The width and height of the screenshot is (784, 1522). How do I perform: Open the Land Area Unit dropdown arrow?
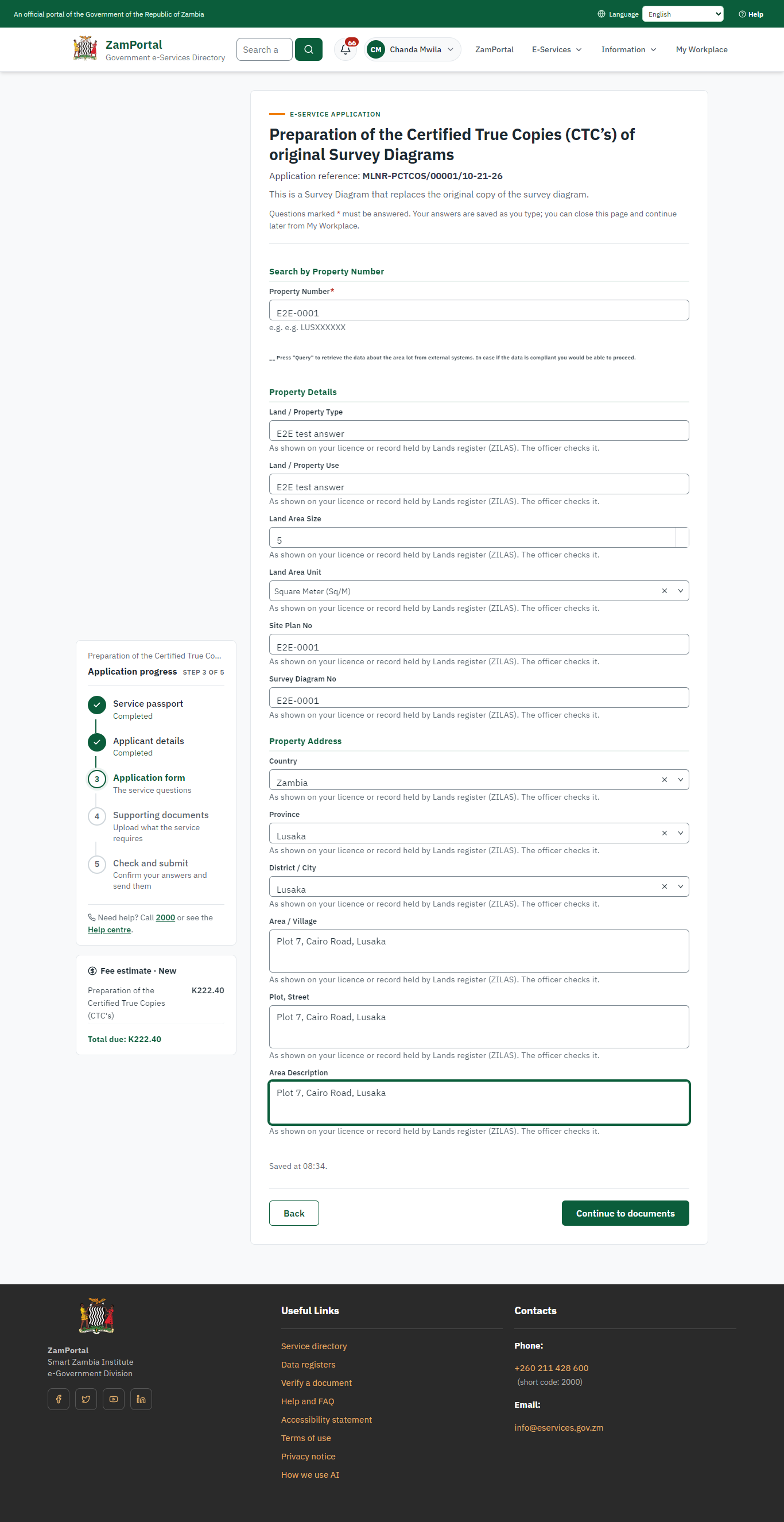681,591
